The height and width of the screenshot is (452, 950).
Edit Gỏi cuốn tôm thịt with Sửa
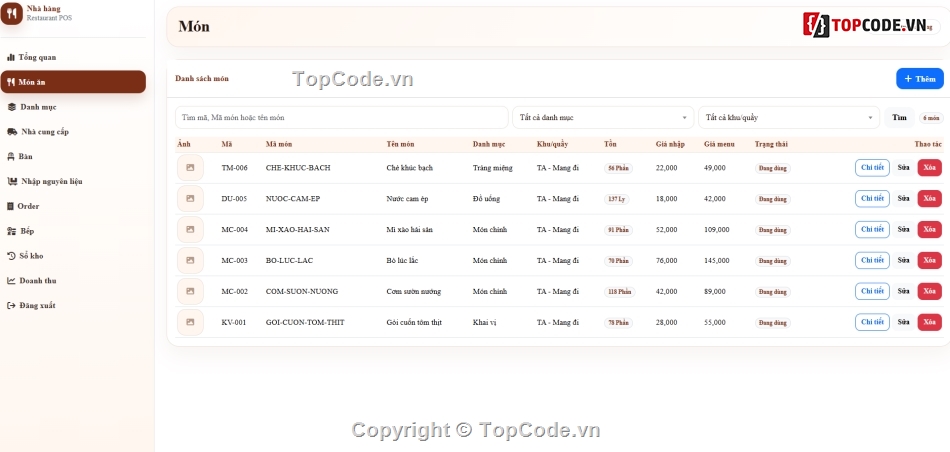[x=903, y=322]
